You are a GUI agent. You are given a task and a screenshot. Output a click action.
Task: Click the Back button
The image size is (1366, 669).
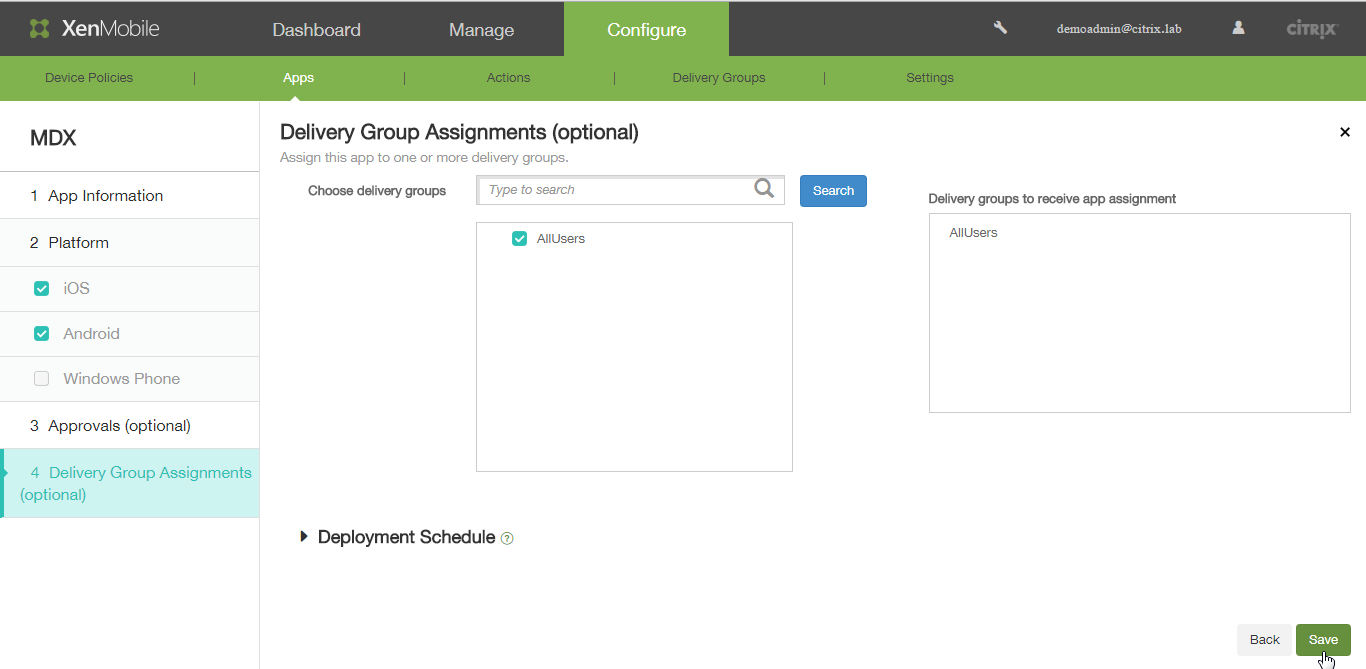(x=1264, y=640)
